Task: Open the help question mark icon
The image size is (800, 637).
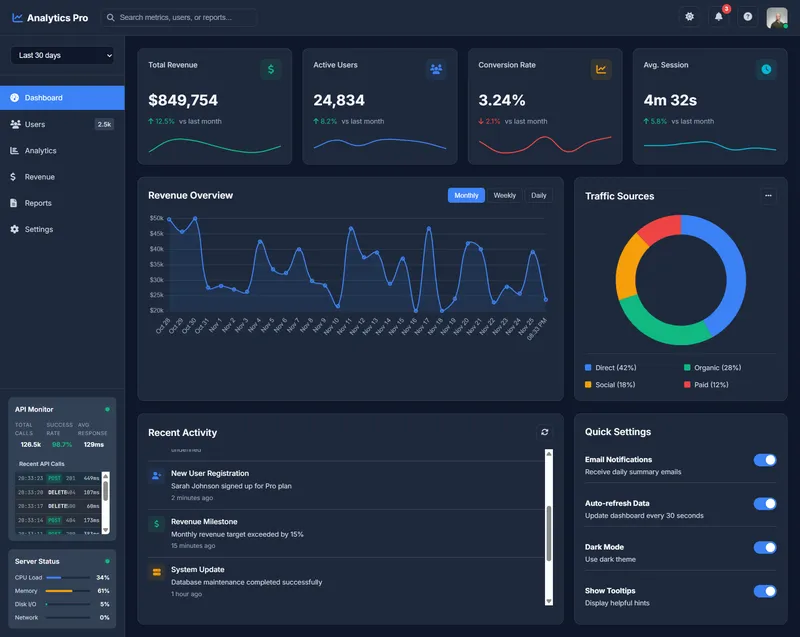Action: point(750,17)
